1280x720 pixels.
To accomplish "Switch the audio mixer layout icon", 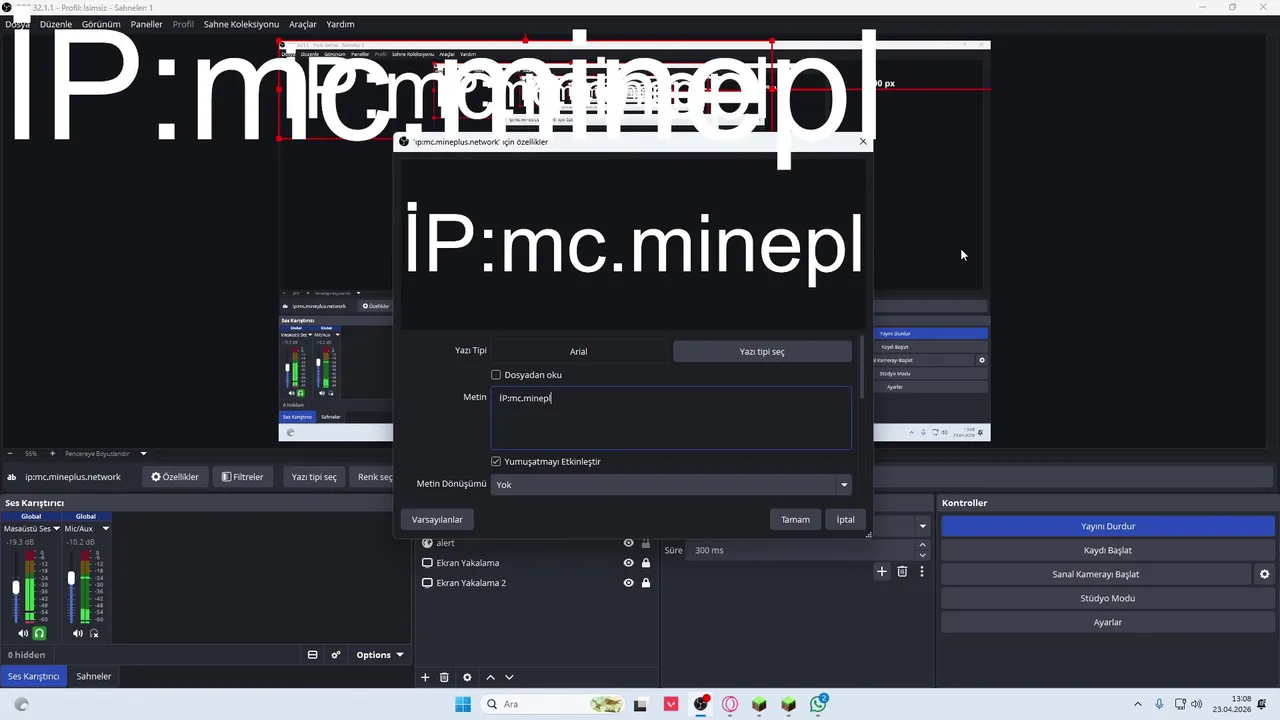I will tap(312, 655).
